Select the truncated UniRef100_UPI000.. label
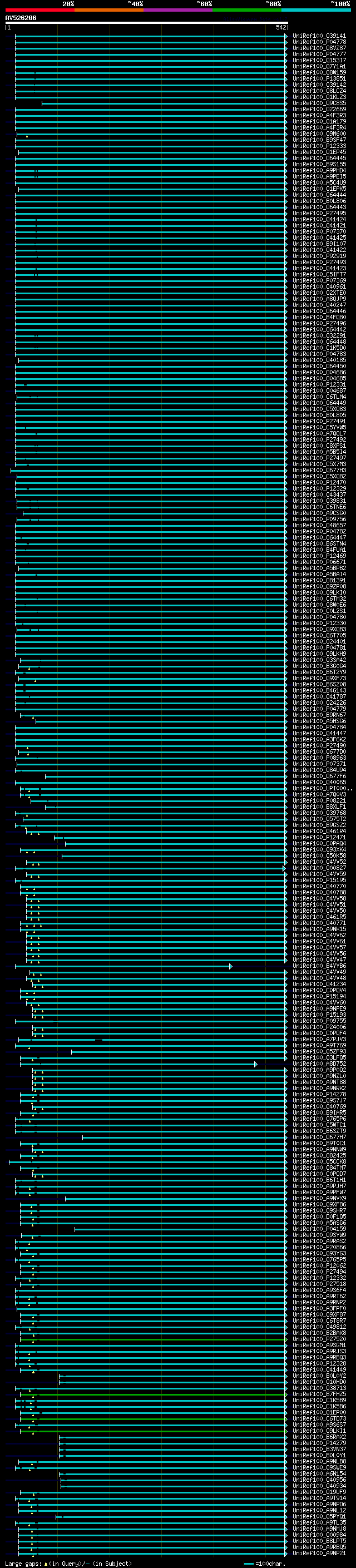 (323, 788)
